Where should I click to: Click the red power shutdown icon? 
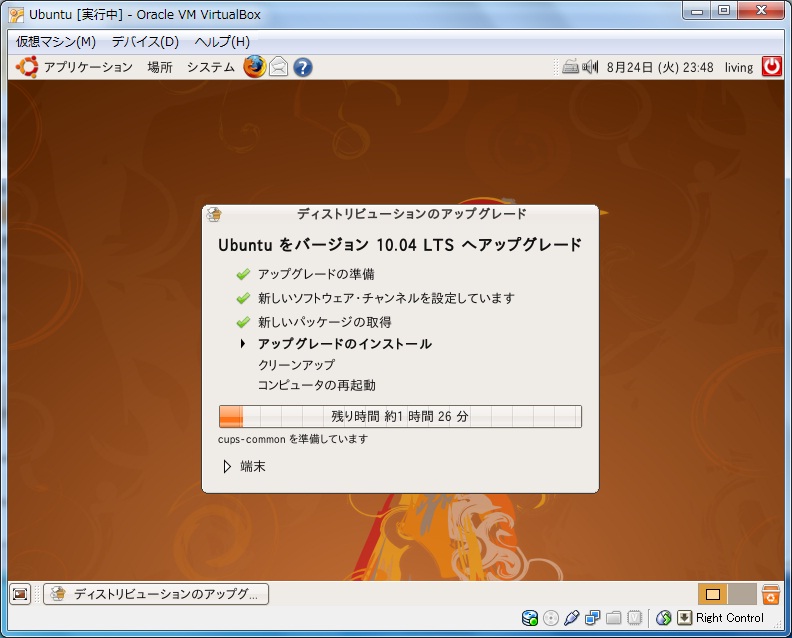click(771, 67)
